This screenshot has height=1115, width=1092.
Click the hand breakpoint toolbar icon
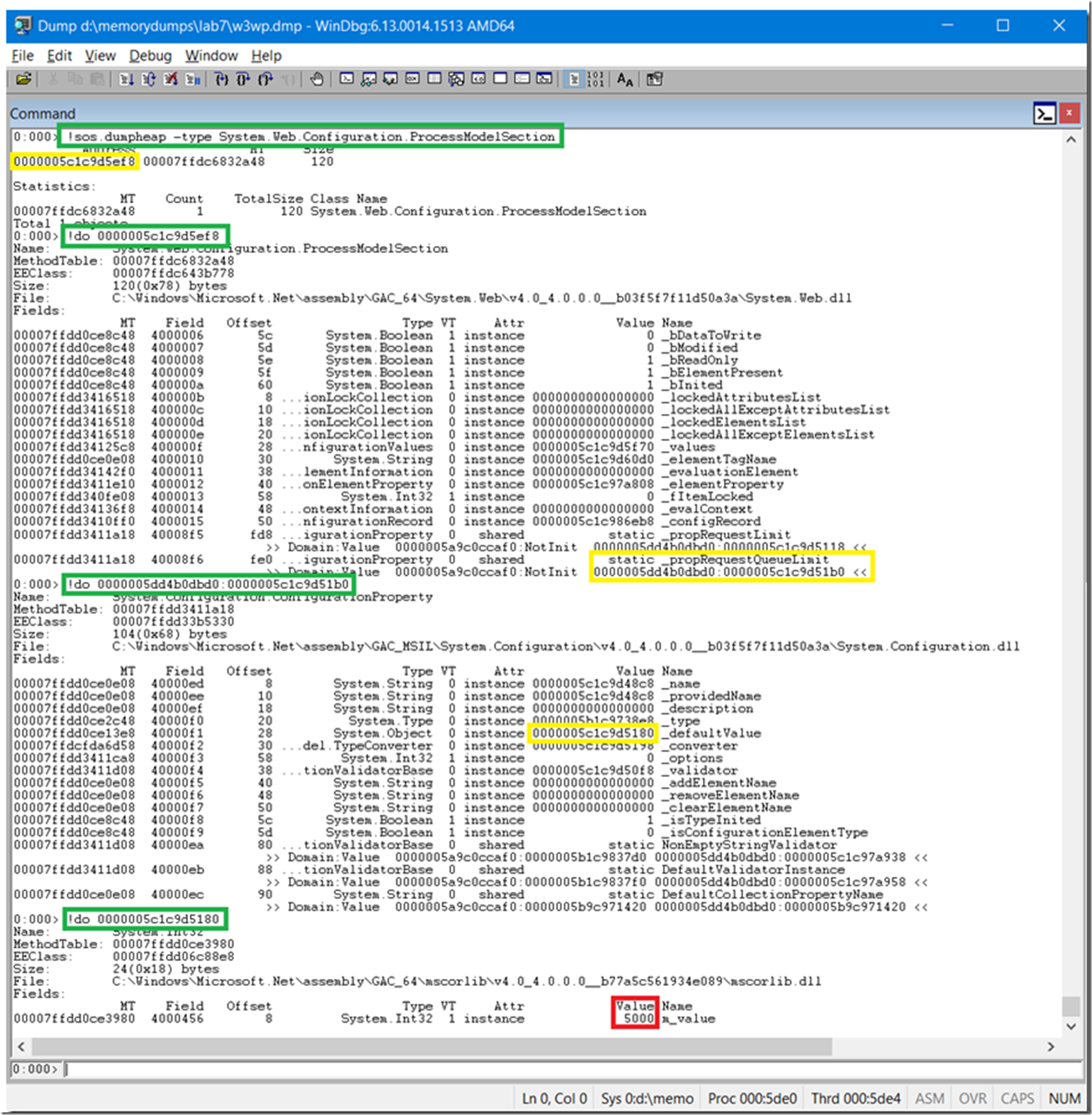pyautogui.click(x=317, y=79)
